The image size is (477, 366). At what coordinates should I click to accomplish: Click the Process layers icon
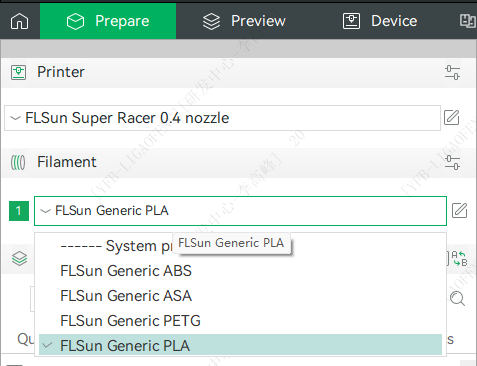click(19, 258)
